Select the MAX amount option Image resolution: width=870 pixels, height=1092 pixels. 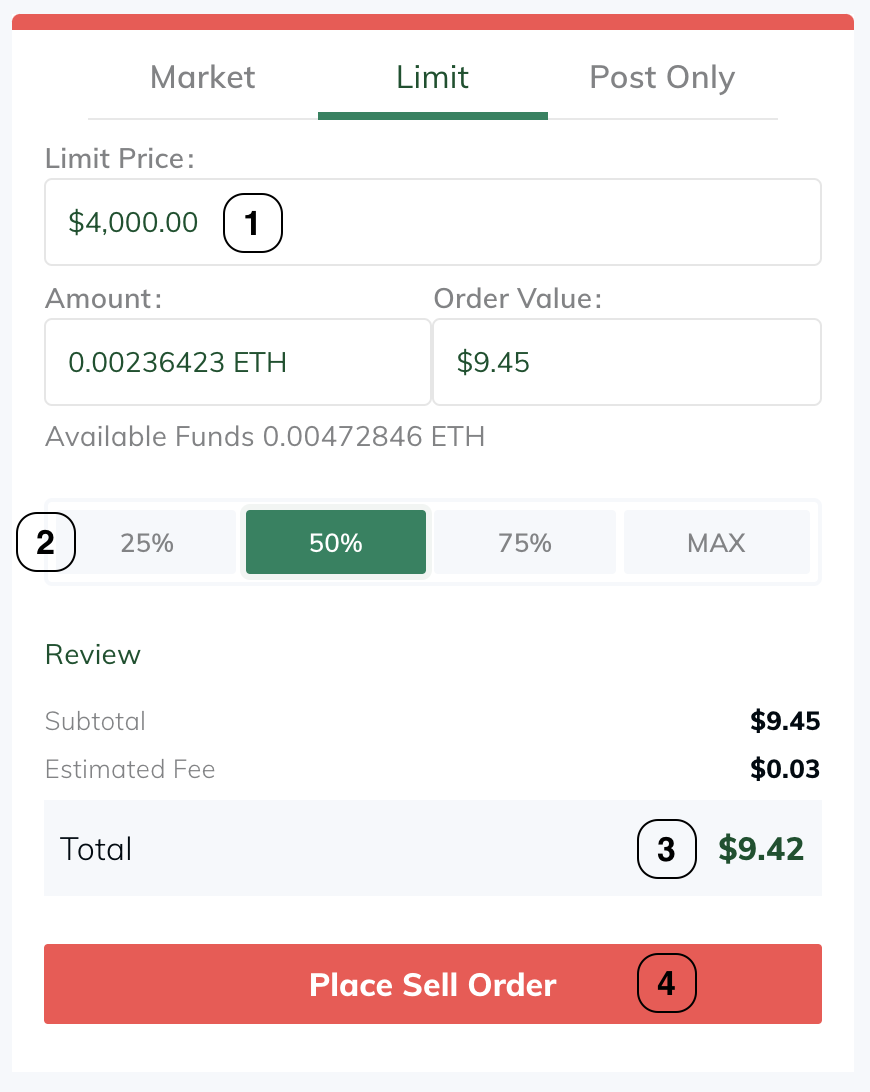[716, 542]
